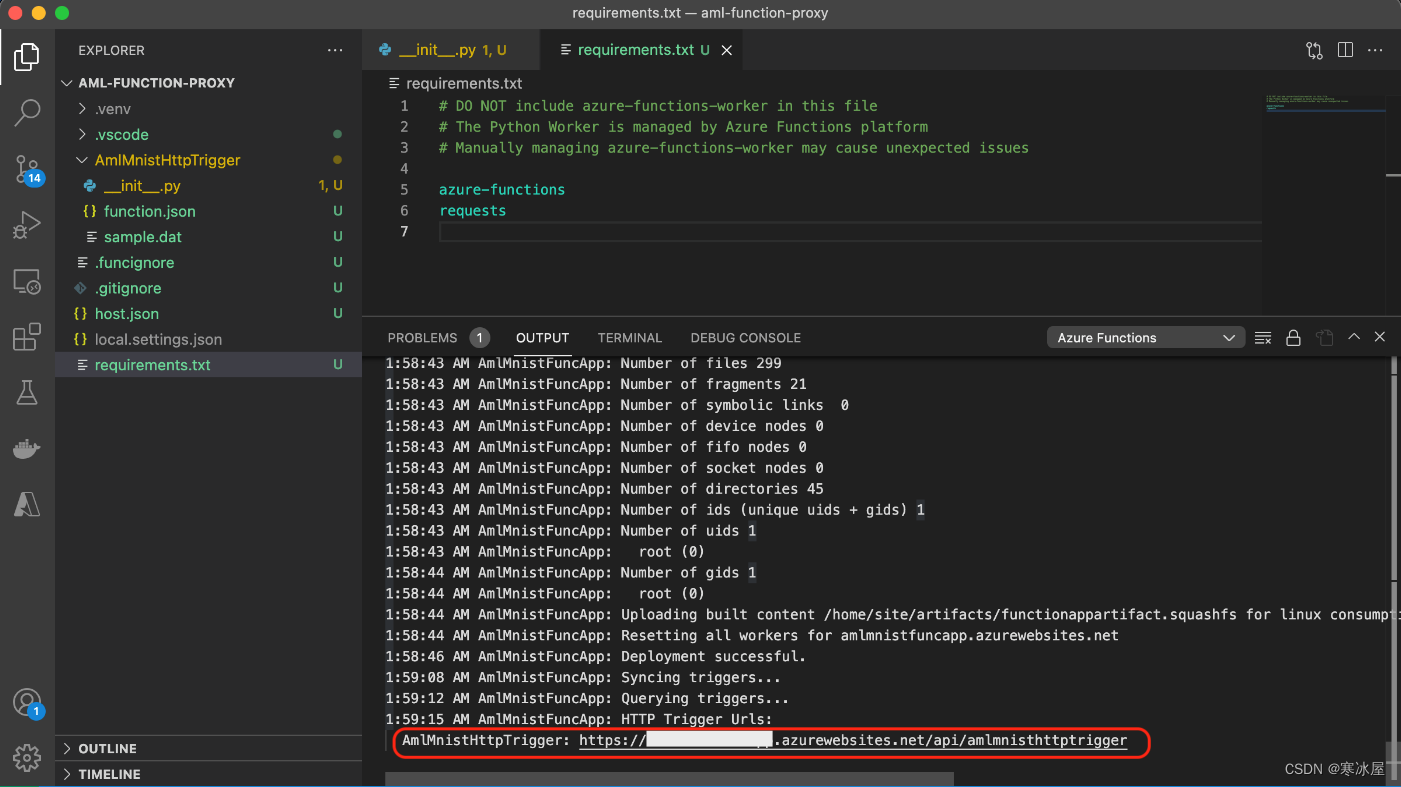Open the Extensions view

pyautogui.click(x=27, y=338)
